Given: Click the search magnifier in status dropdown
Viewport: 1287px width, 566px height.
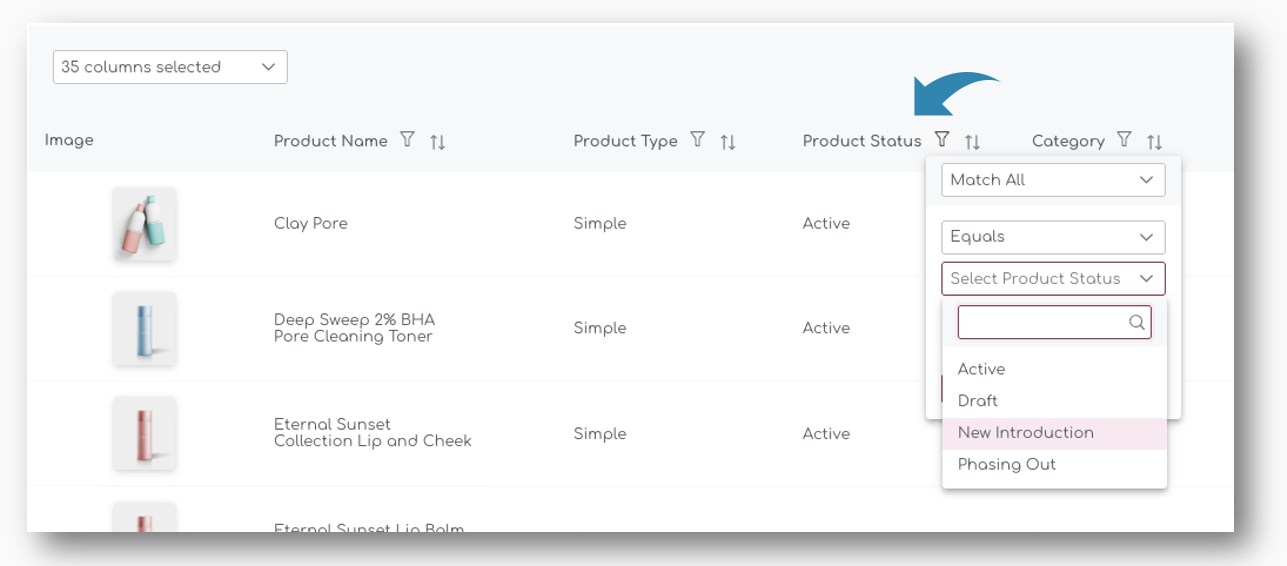Looking at the screenshot, I should click(1137, 322).
